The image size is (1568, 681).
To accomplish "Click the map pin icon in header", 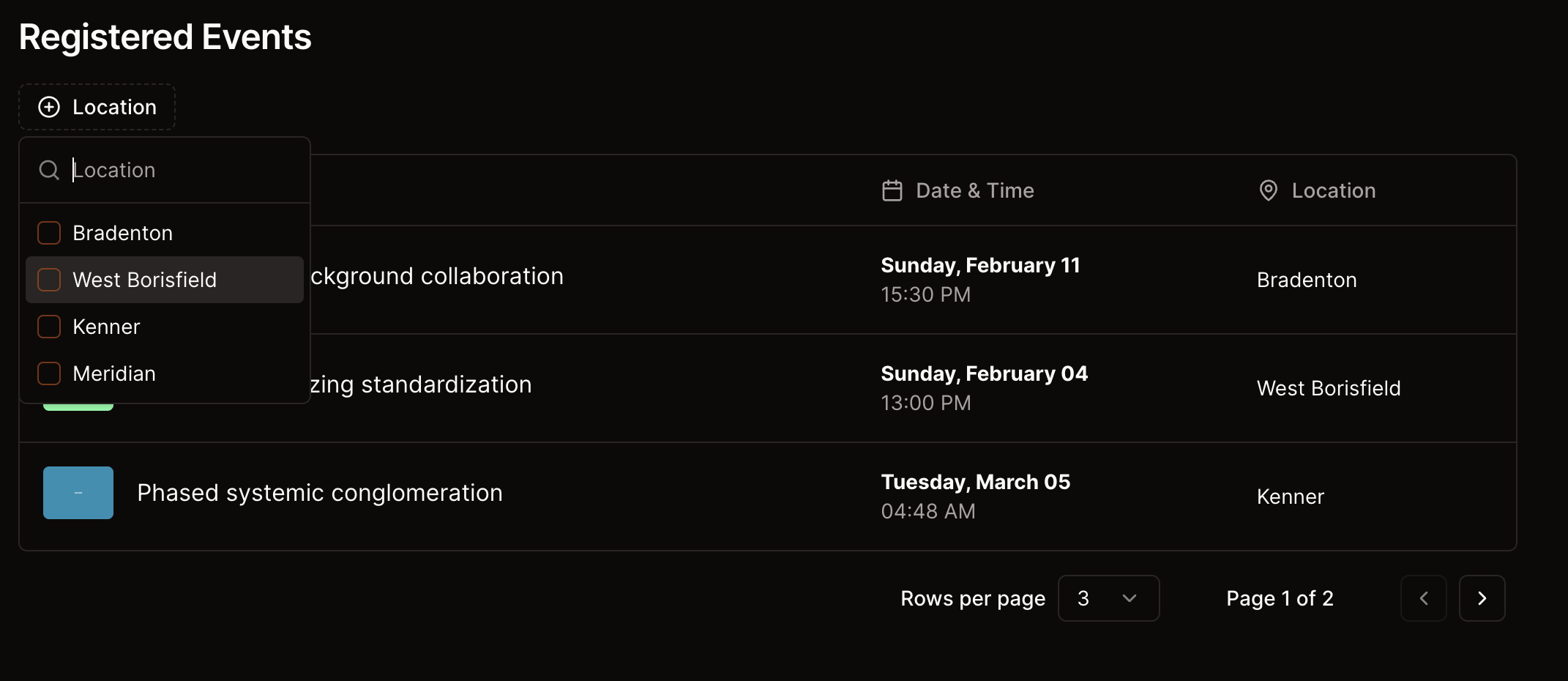I will pos(1268,191).
